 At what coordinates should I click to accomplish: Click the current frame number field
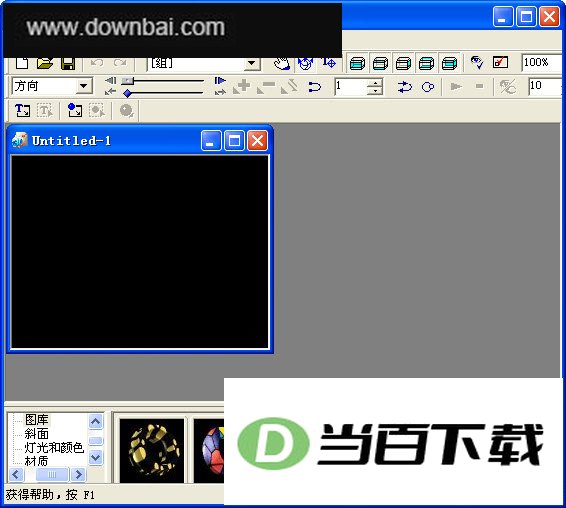point(351,87)
